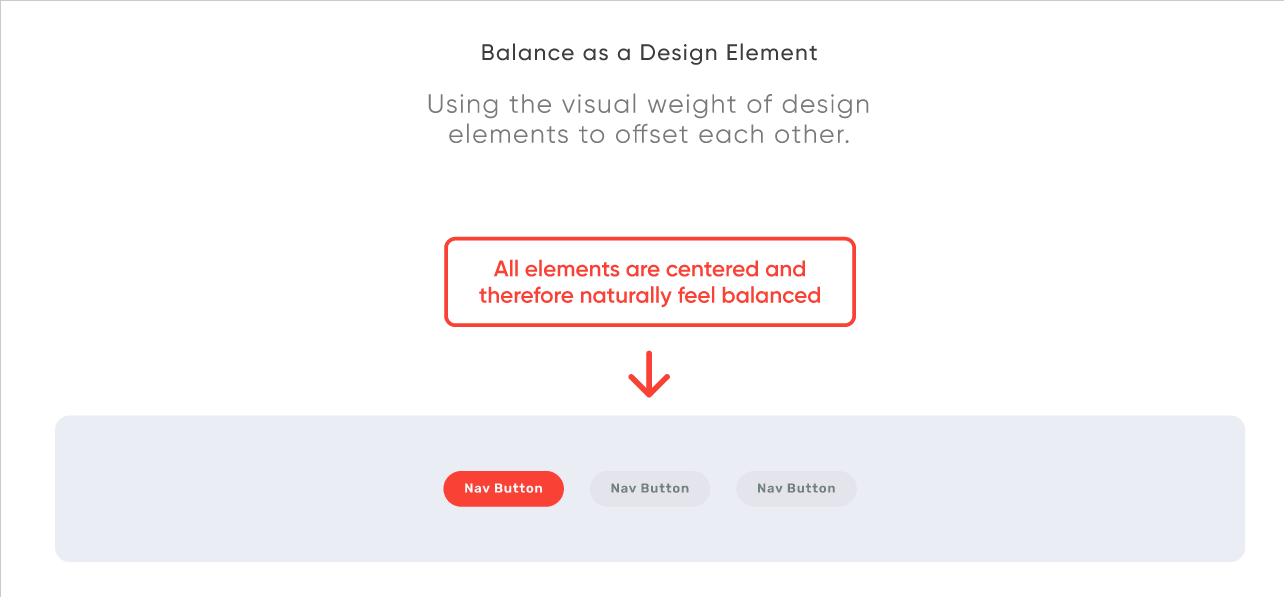Select callout line All elements are centered and
The image size is (1284, 597).
click(x=650, y=269)
